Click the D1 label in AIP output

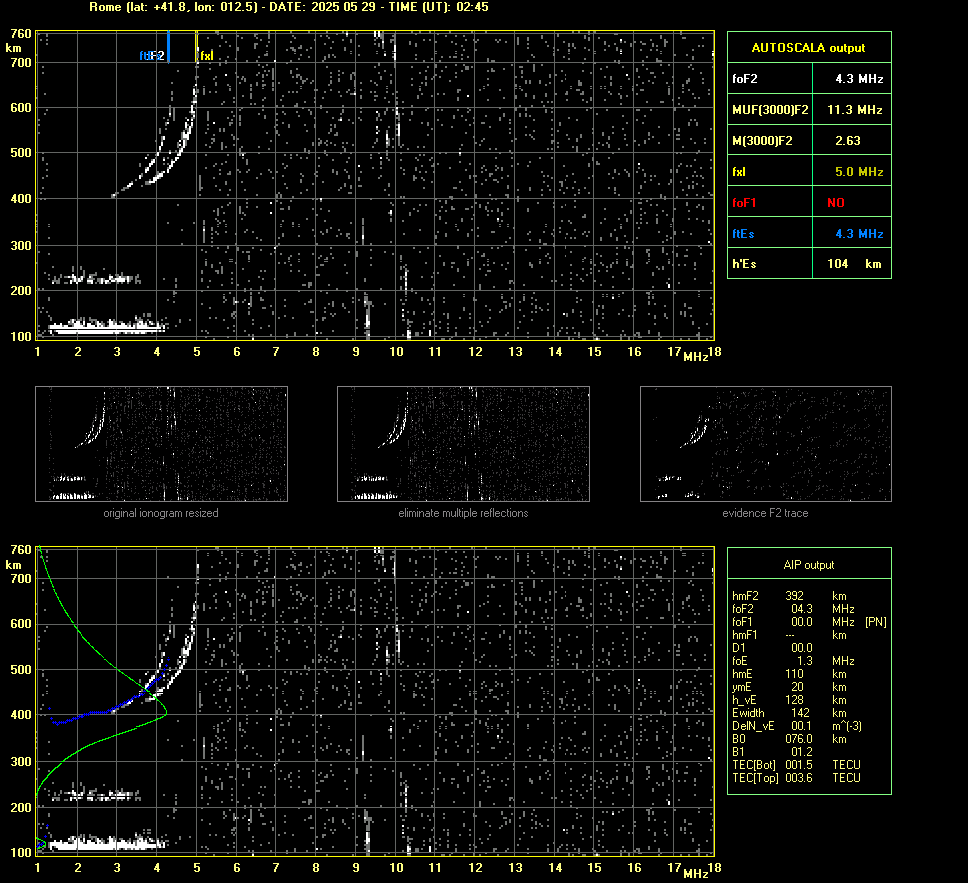(x=738, y=648)
